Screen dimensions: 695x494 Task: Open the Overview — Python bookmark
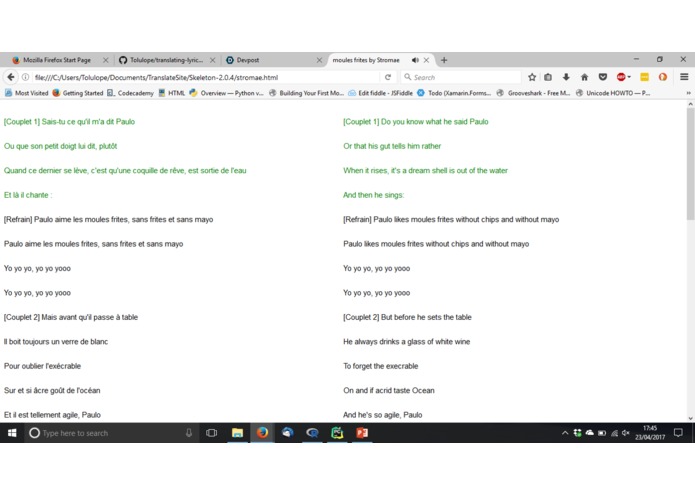226,93
